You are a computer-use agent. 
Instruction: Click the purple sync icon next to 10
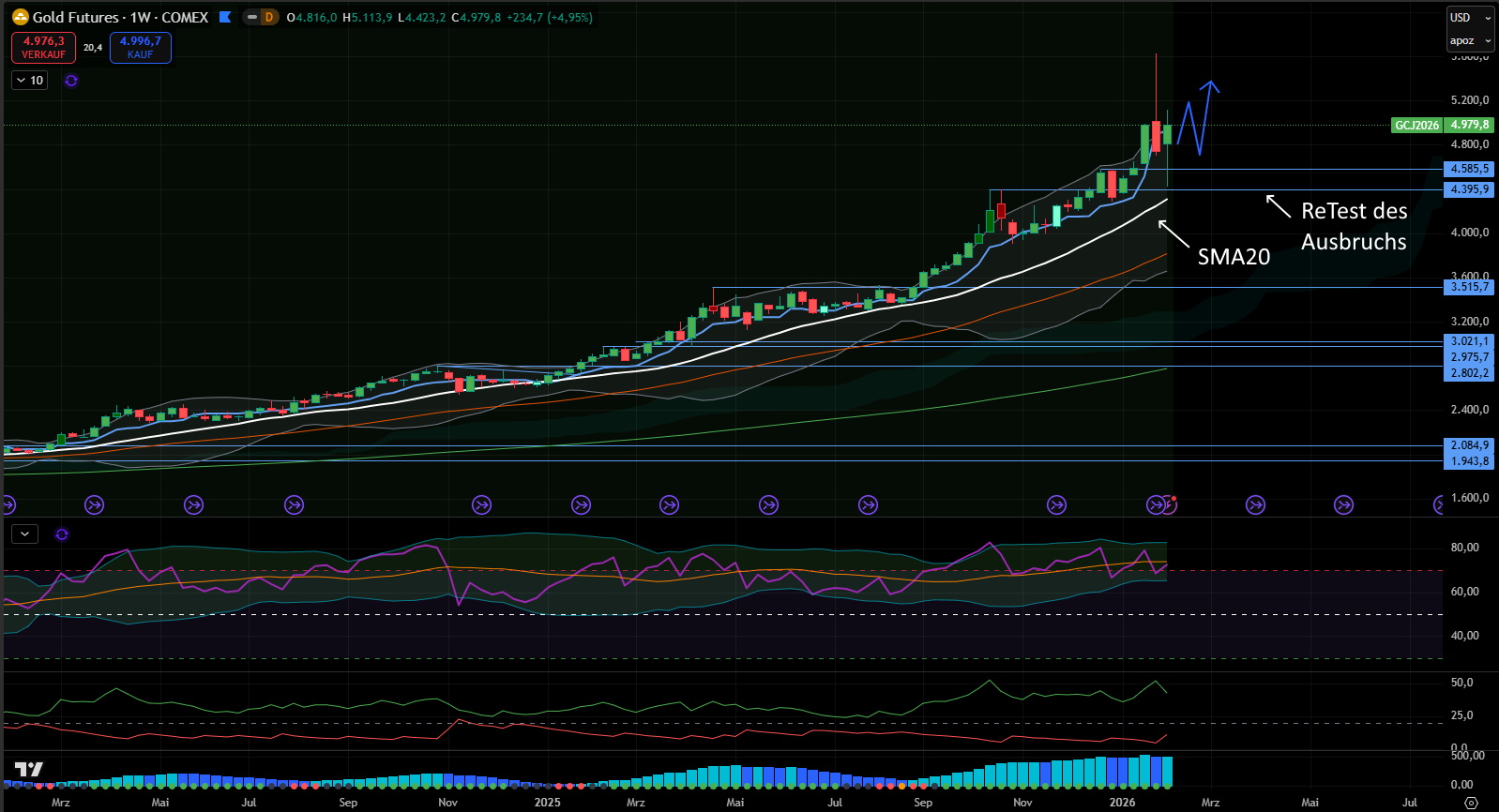tap(71, 81)
